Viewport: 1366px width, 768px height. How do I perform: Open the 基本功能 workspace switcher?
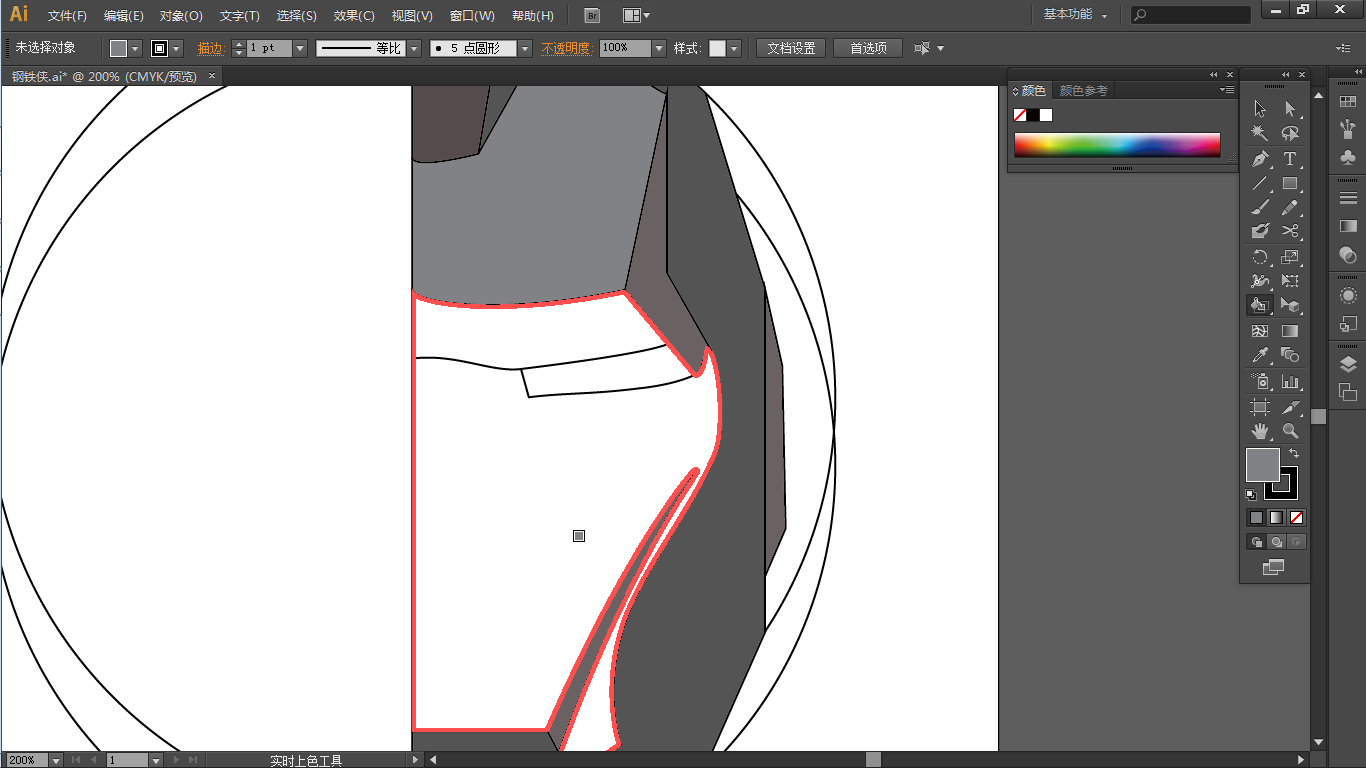click(x=1076, y=15)
